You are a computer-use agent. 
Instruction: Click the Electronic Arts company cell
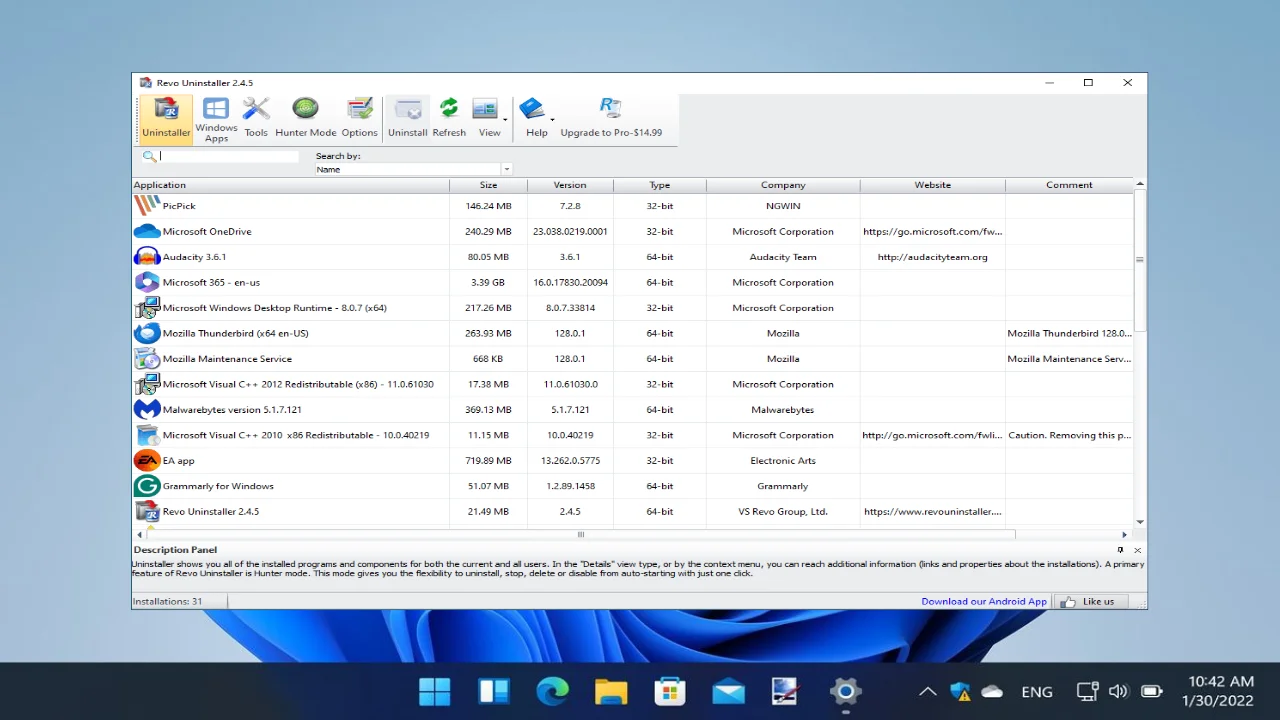click(x=783, y=460)
